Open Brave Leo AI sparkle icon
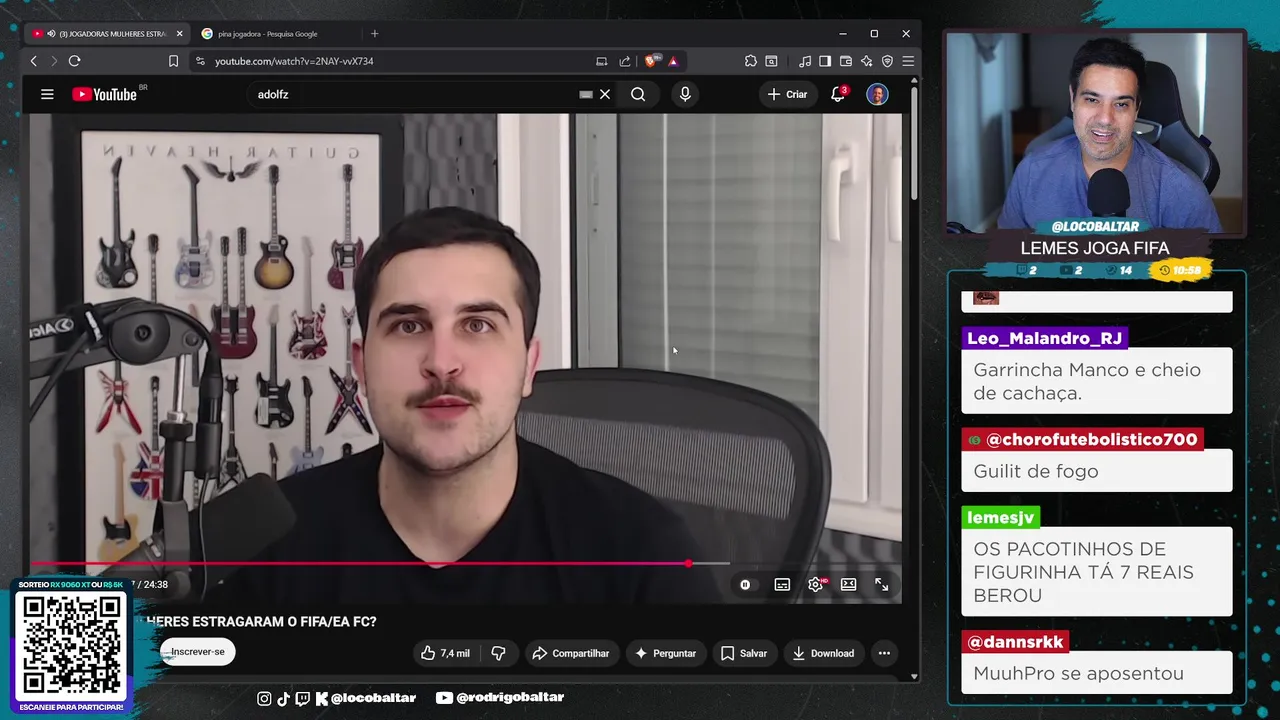Image resolution: width=1280 pixels, height=720 pixels. coord(866,61)
